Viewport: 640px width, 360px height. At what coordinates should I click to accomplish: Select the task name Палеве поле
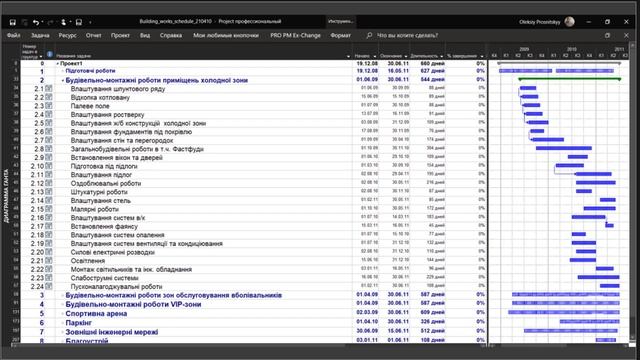coord(90,106)
